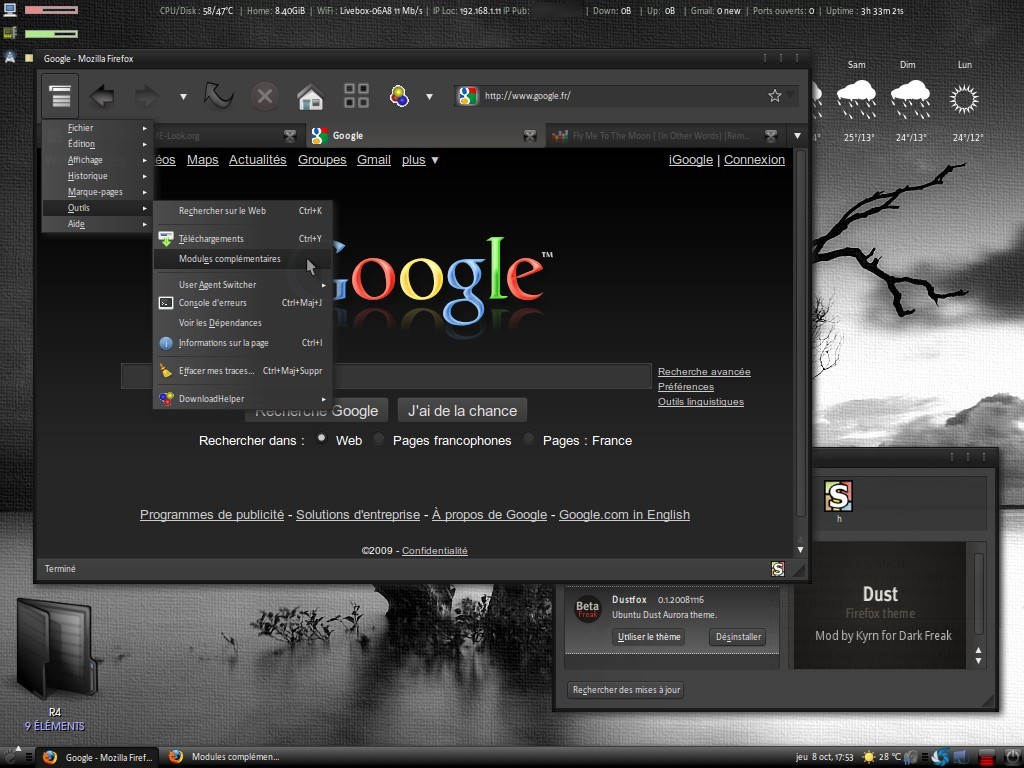
Task: Click the DownloadHelper colored balls toolbar icon
Action: [x=399, y=96]
